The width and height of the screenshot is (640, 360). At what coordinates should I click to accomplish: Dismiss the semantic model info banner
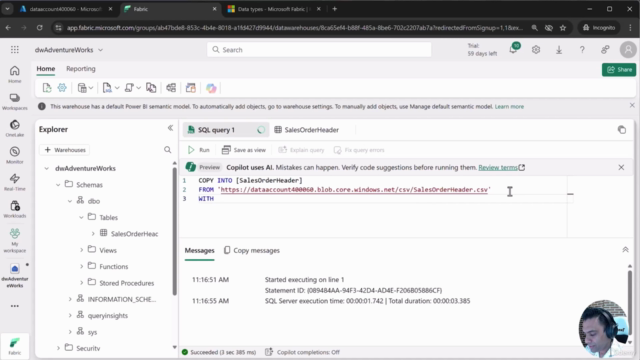tap(632, 105)
